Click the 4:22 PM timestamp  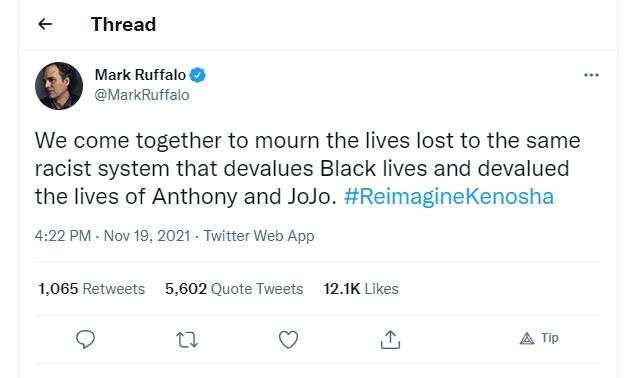63,236
